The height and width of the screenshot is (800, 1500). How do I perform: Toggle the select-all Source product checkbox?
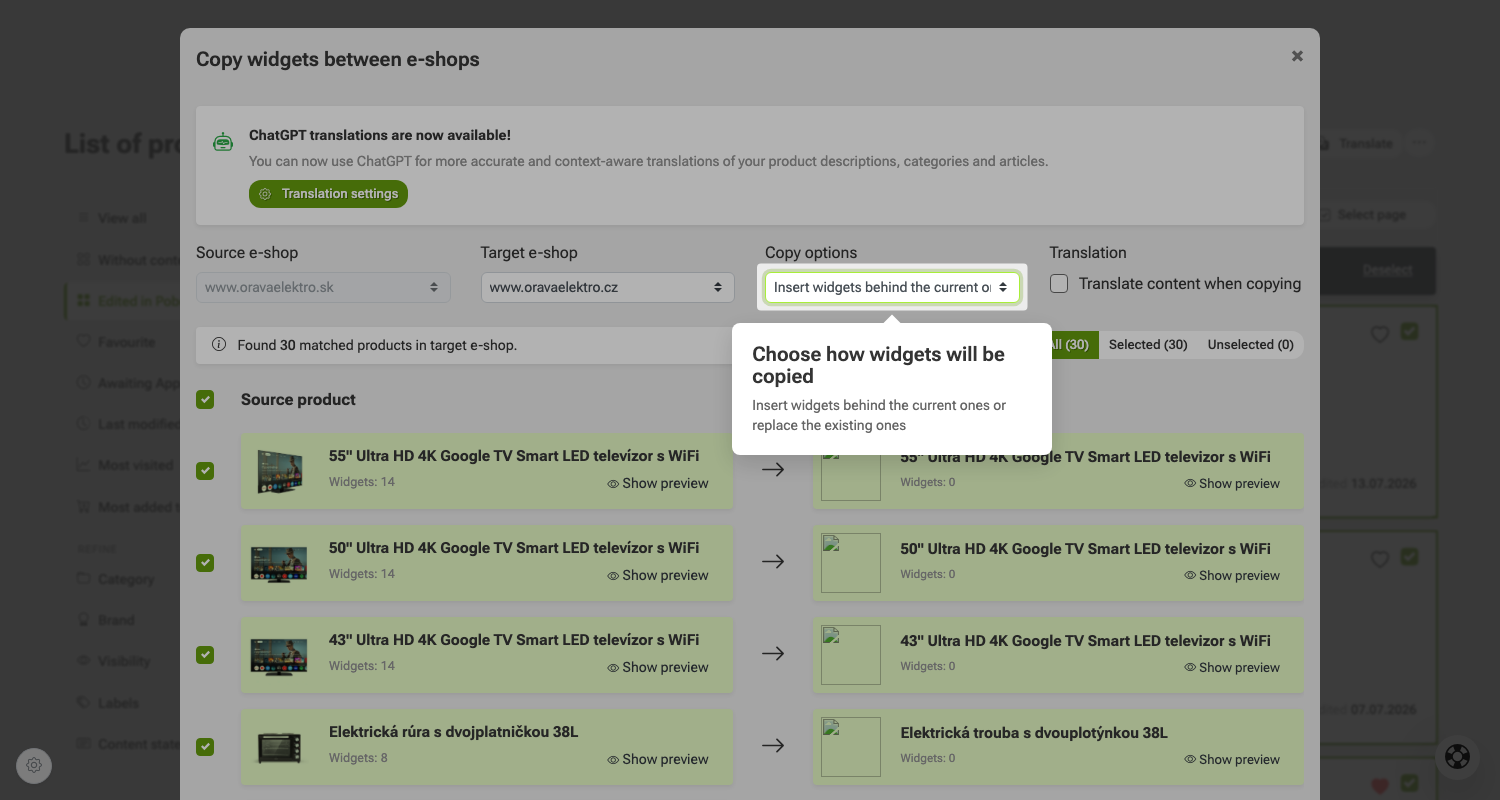click(205, 400)
